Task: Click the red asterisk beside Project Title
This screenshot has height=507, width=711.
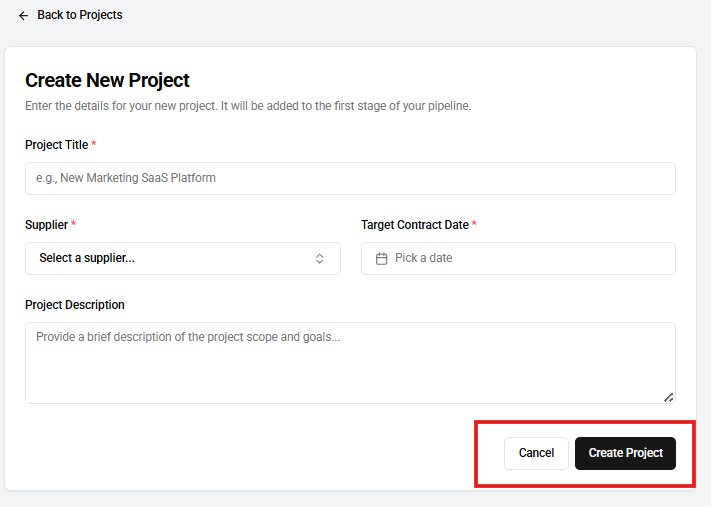Action: (x=94, y=145)
